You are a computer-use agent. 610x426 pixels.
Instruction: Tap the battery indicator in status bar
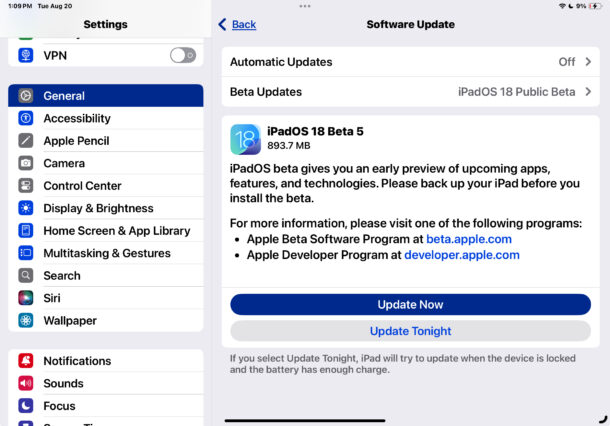tap(596, 6)
